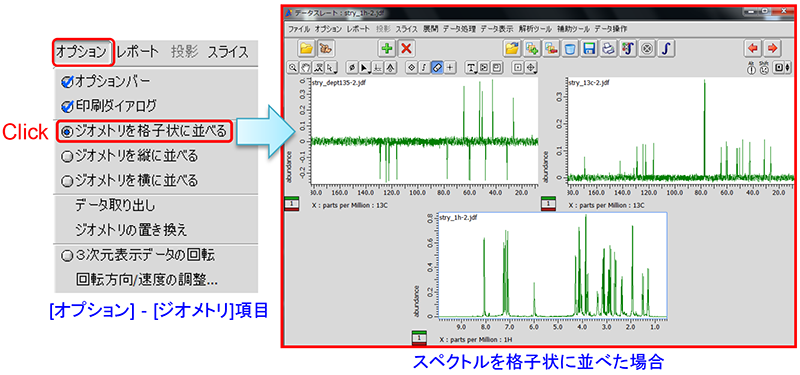
Task: Click the red X delete icon
Action: point(406,48)
